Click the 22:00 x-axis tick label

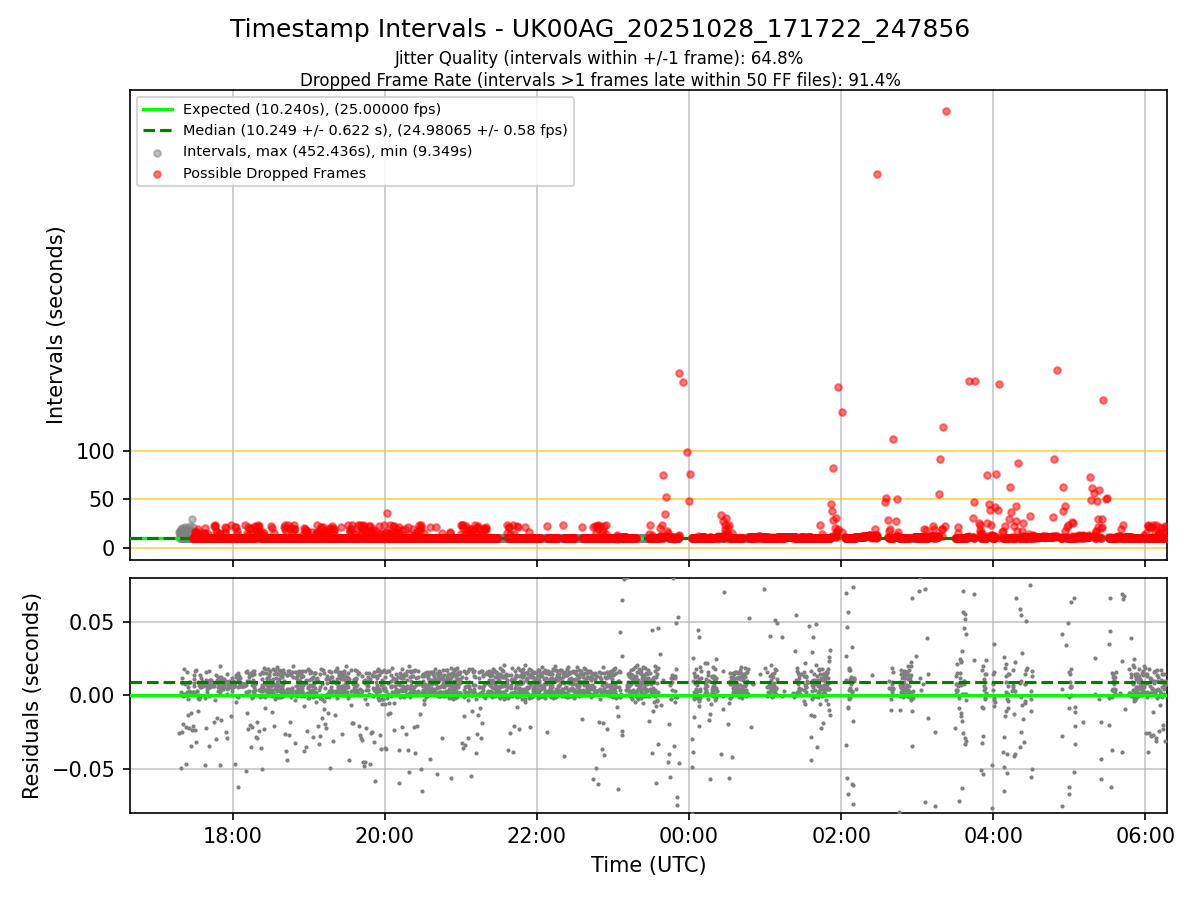tap(537, 834)
